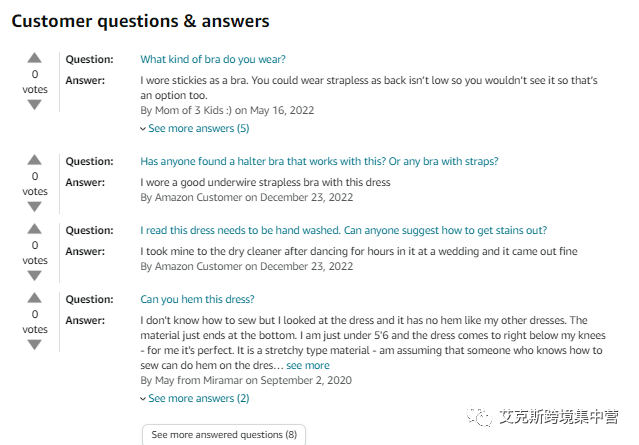Downvote the hand washed stains question
Screen dimensions: 639x445
(x=35, y=275)
